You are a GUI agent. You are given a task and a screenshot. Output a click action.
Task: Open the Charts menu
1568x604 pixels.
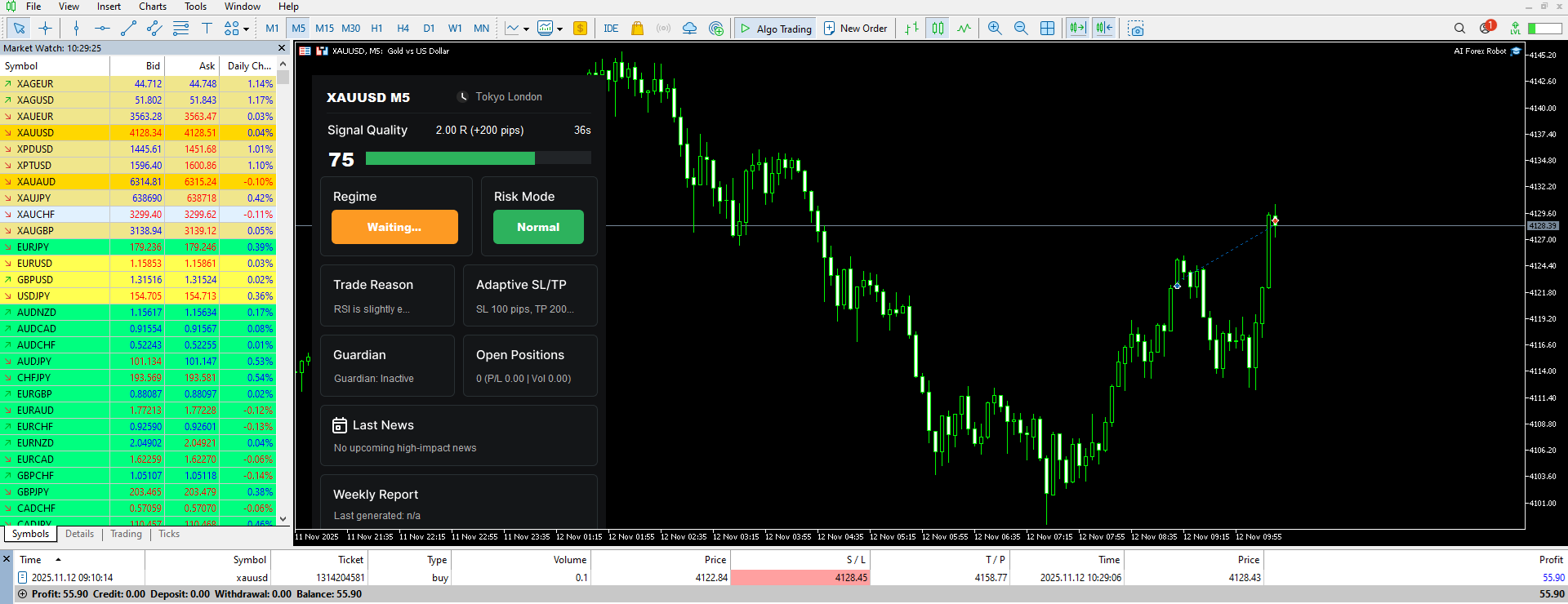pos(153,7)
